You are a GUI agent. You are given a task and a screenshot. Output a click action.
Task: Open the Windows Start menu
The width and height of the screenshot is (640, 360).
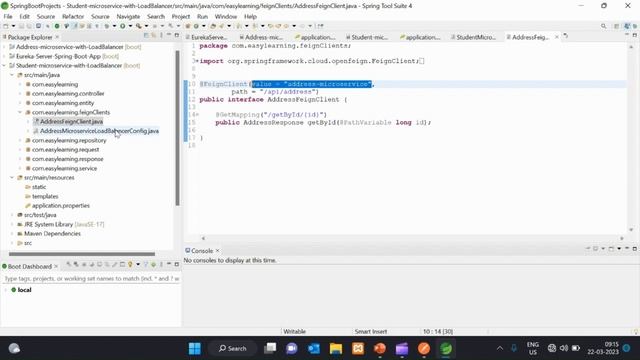[195, 348]
